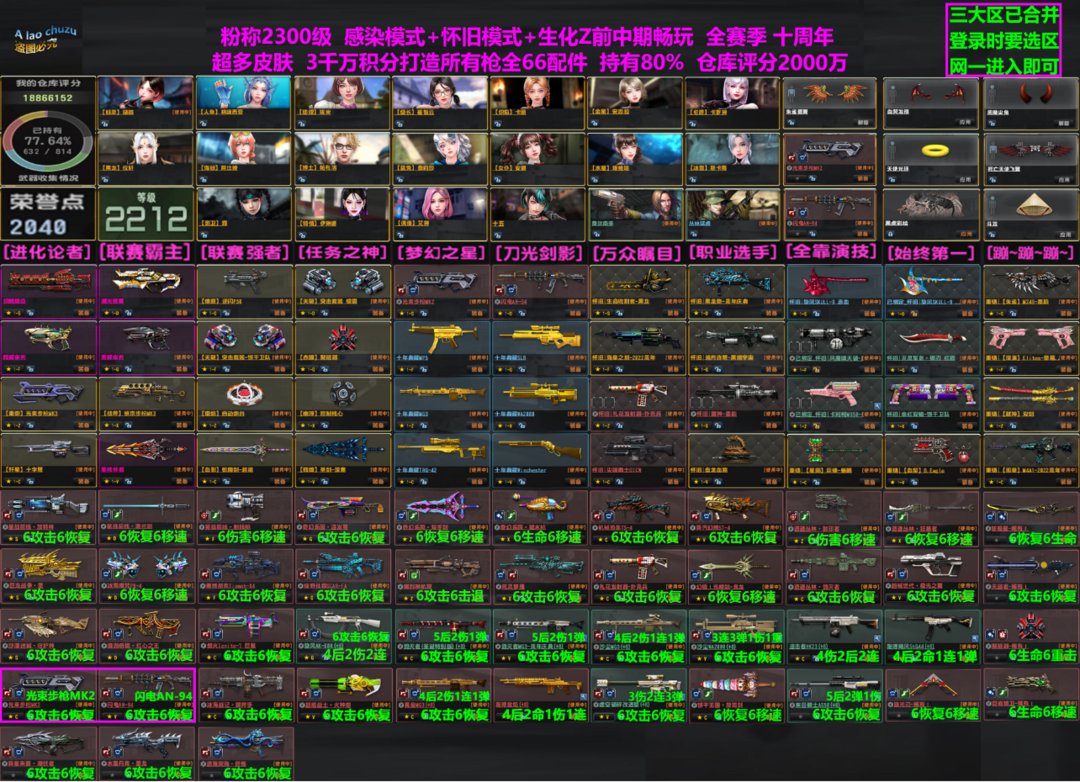Click the gold chainsaw weapon card
This screenshot has width=1080, height=782.
pos(638,291)
